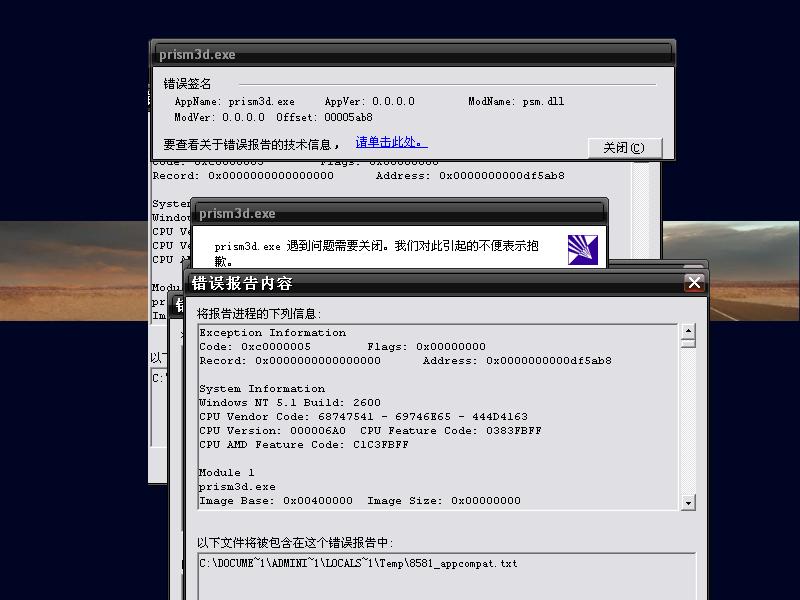Click the up arrow of the report info scrollbar
Image resolution: width=800 pixels, height=600 pixels.
point(688,331)
